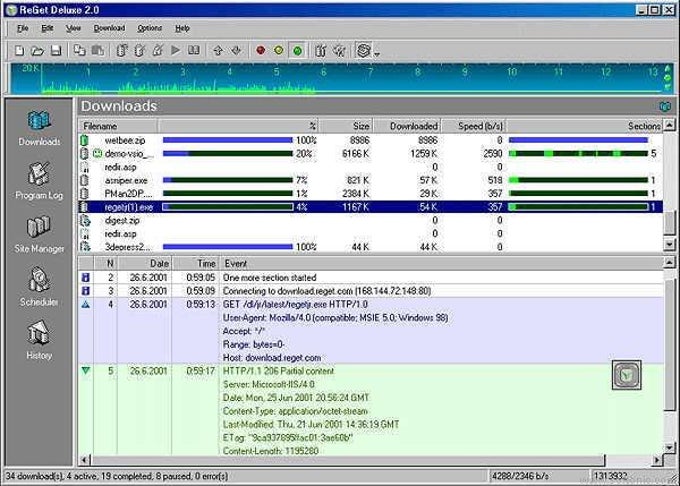Expand the dropdown arrow at toolbar's end

376,52
